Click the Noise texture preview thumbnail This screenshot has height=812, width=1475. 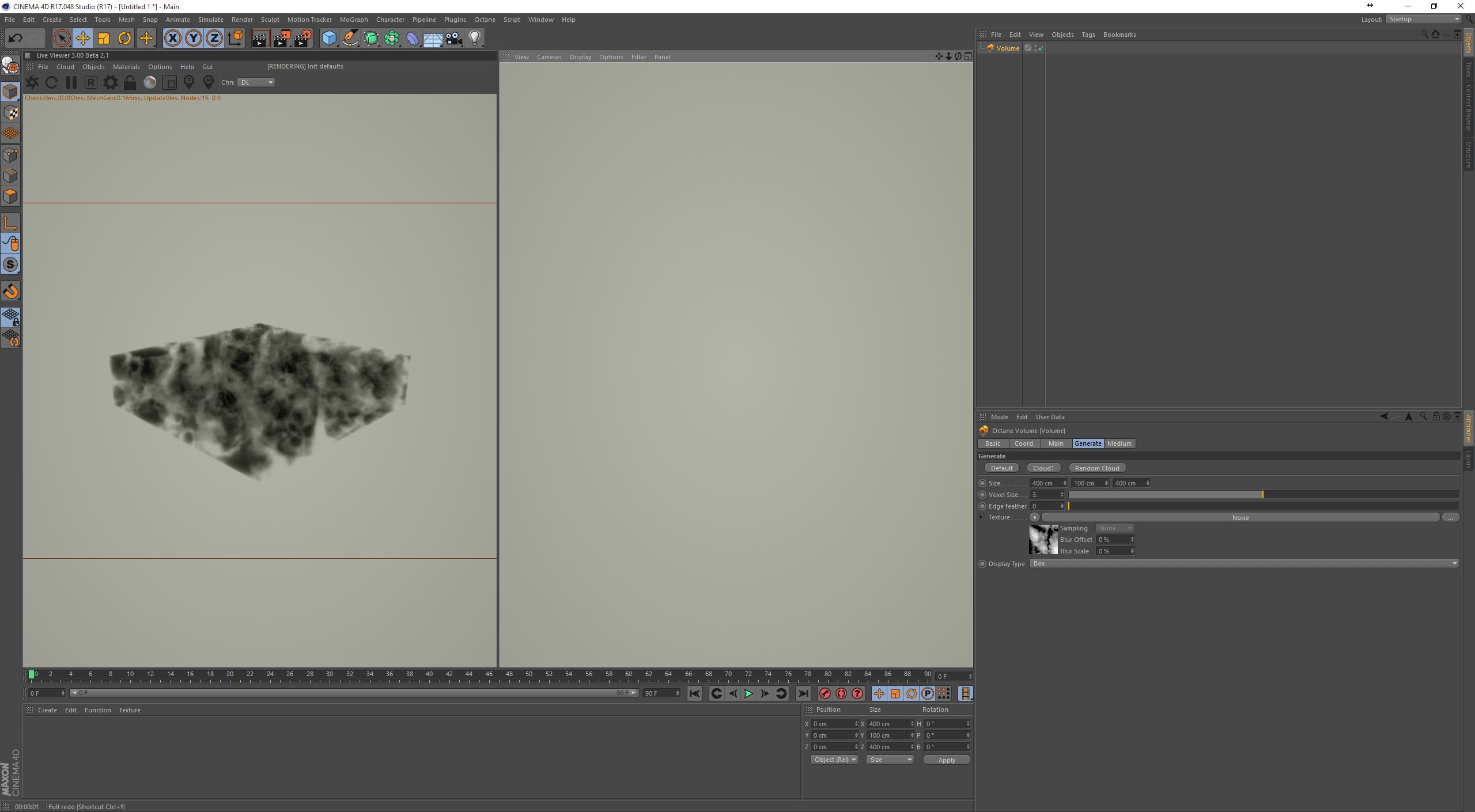(1043, 540)
